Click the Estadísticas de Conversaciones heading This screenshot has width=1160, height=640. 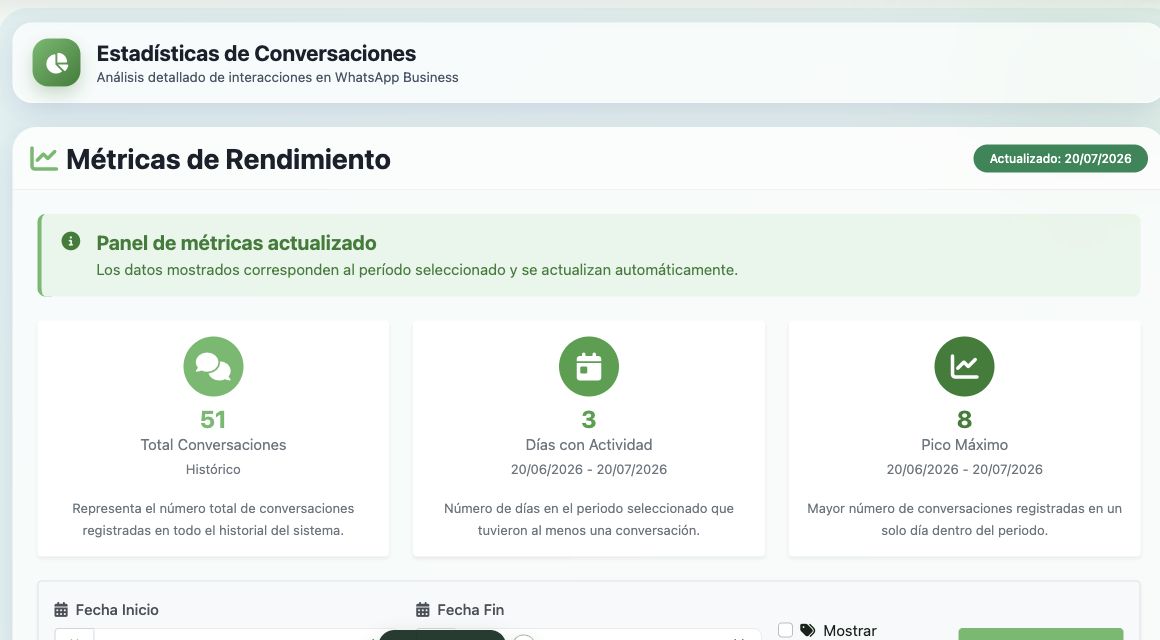[256, 53]
